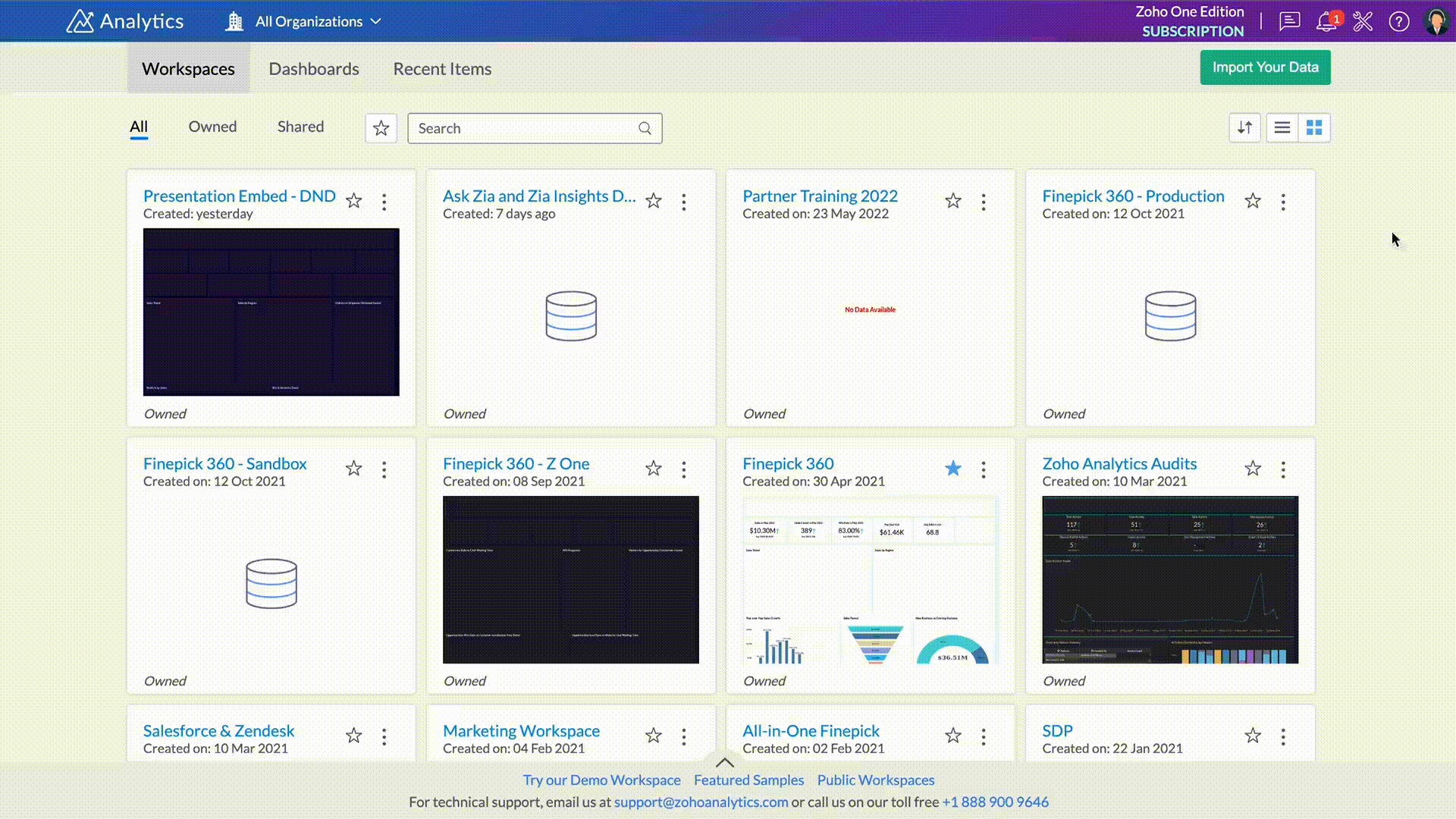Open more options for Finepick 360 - Z One
1456x819 pixels.
[684, 469]
